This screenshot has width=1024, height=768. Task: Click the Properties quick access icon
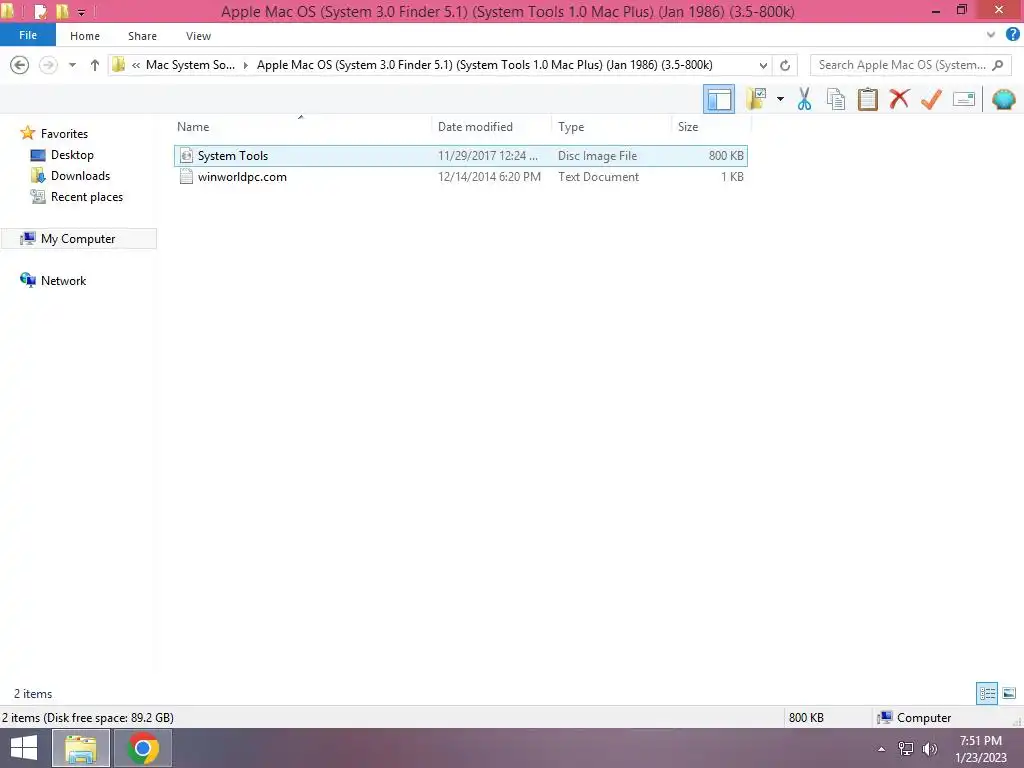point(40,11)
